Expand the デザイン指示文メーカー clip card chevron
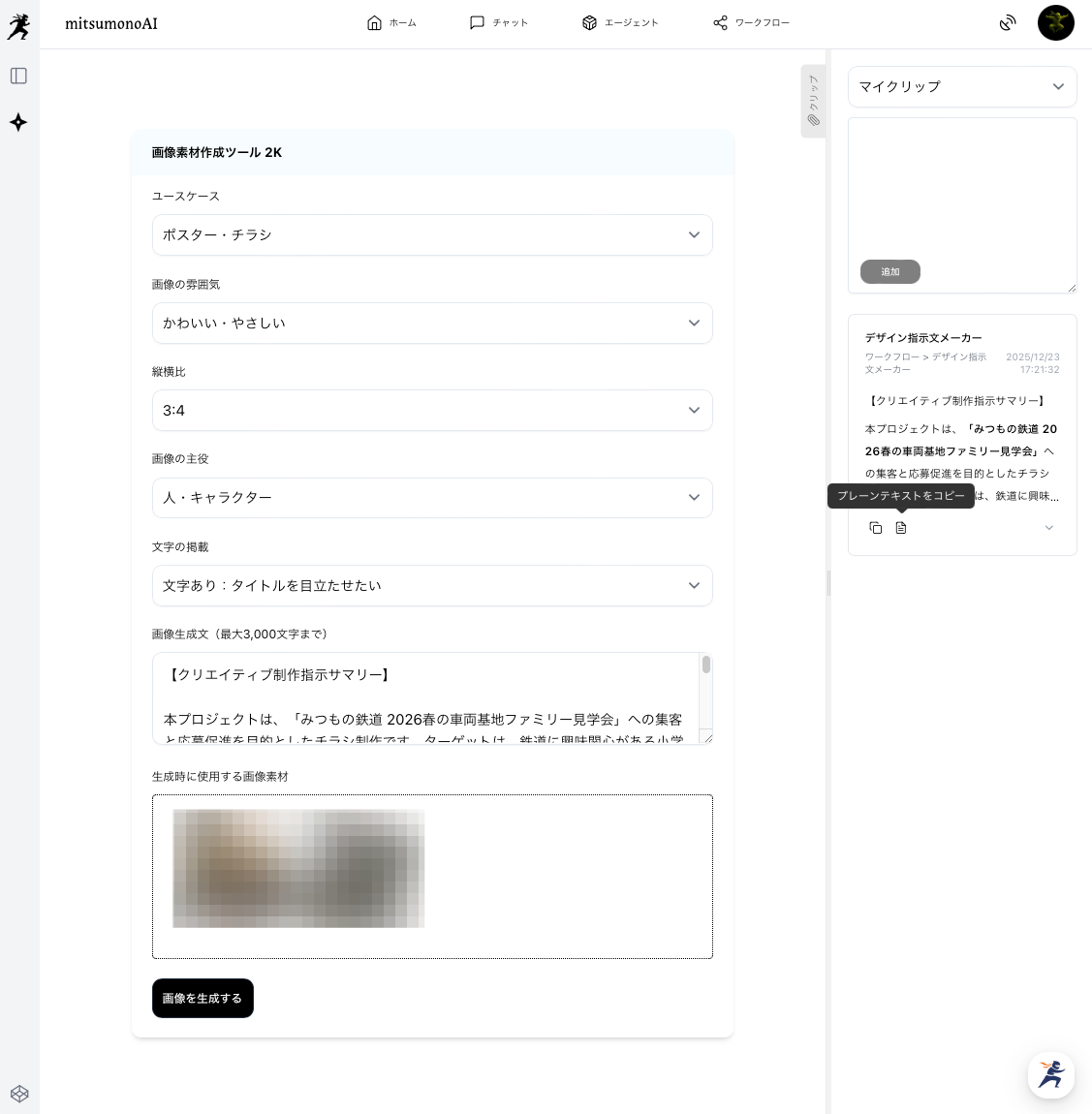Image resolution: width=1092 pixels, height=1114 pixels. pyautogui.click(x=1048, y=528)
